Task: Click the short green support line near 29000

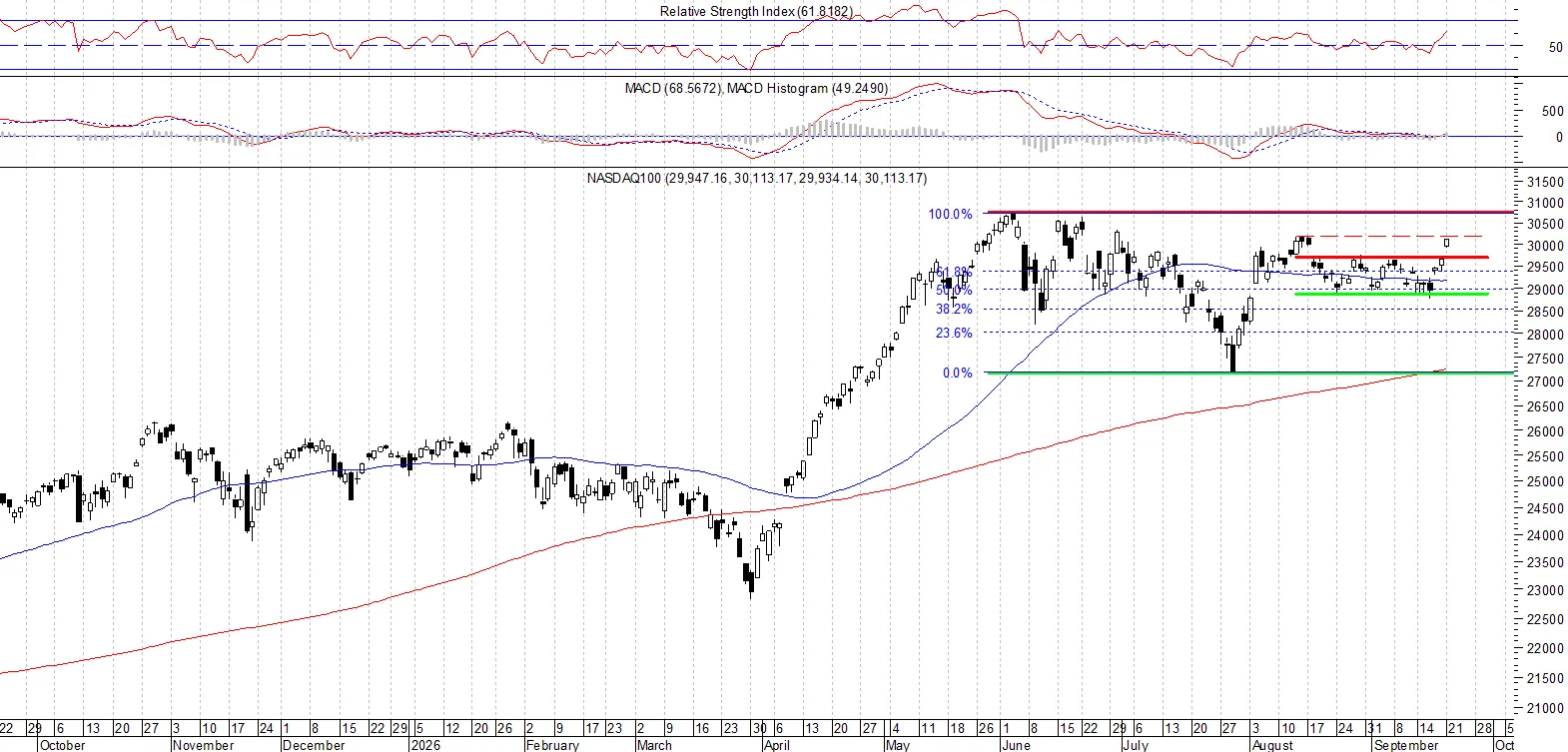Action: 1391,294
